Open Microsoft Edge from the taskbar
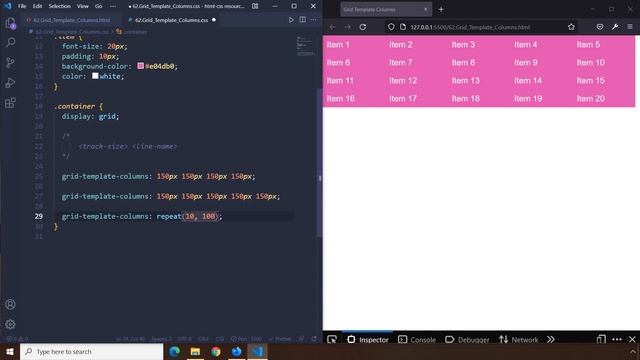This screenshot has height=360, width=640. tap(174, 351)
